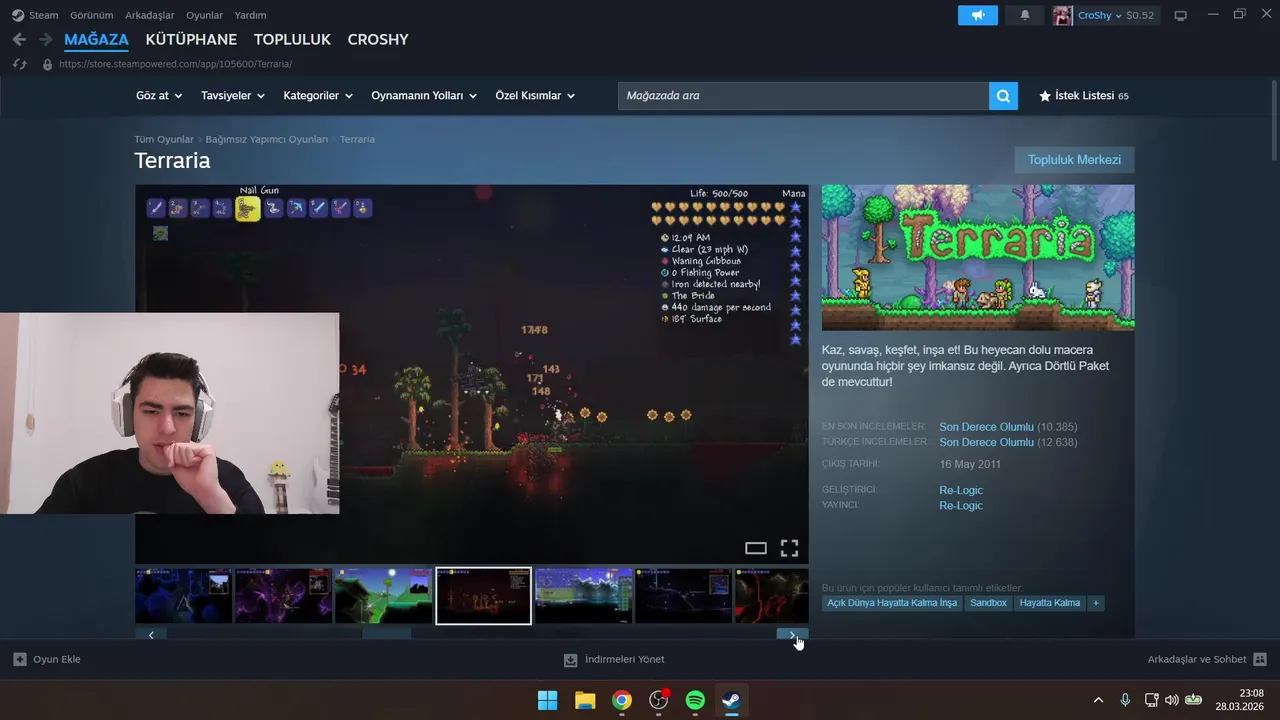Click the 16 May 2011 release date

(970, 464)
